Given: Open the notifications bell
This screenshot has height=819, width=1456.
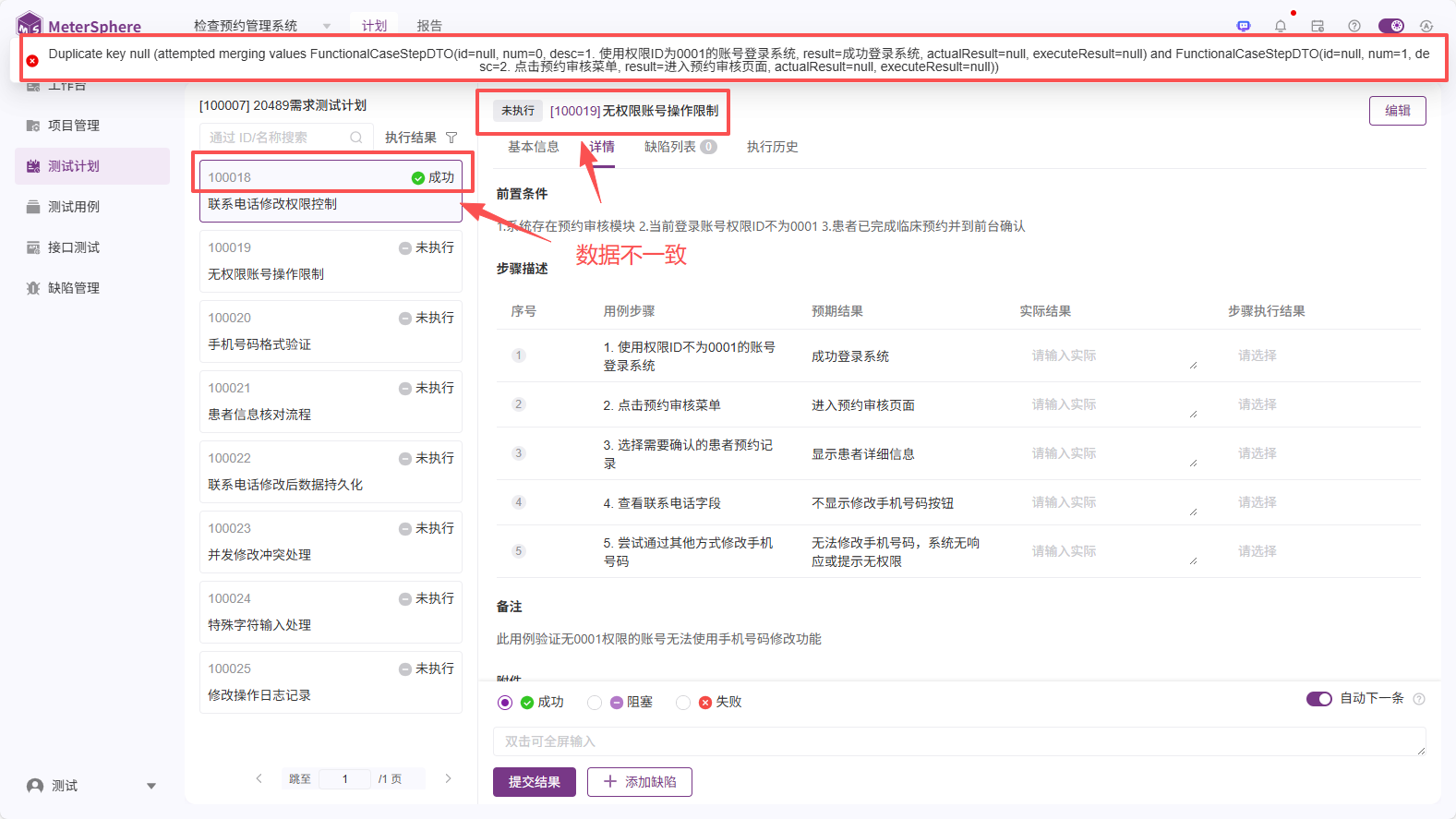Looking at the screenshot, I should 1281,26.
